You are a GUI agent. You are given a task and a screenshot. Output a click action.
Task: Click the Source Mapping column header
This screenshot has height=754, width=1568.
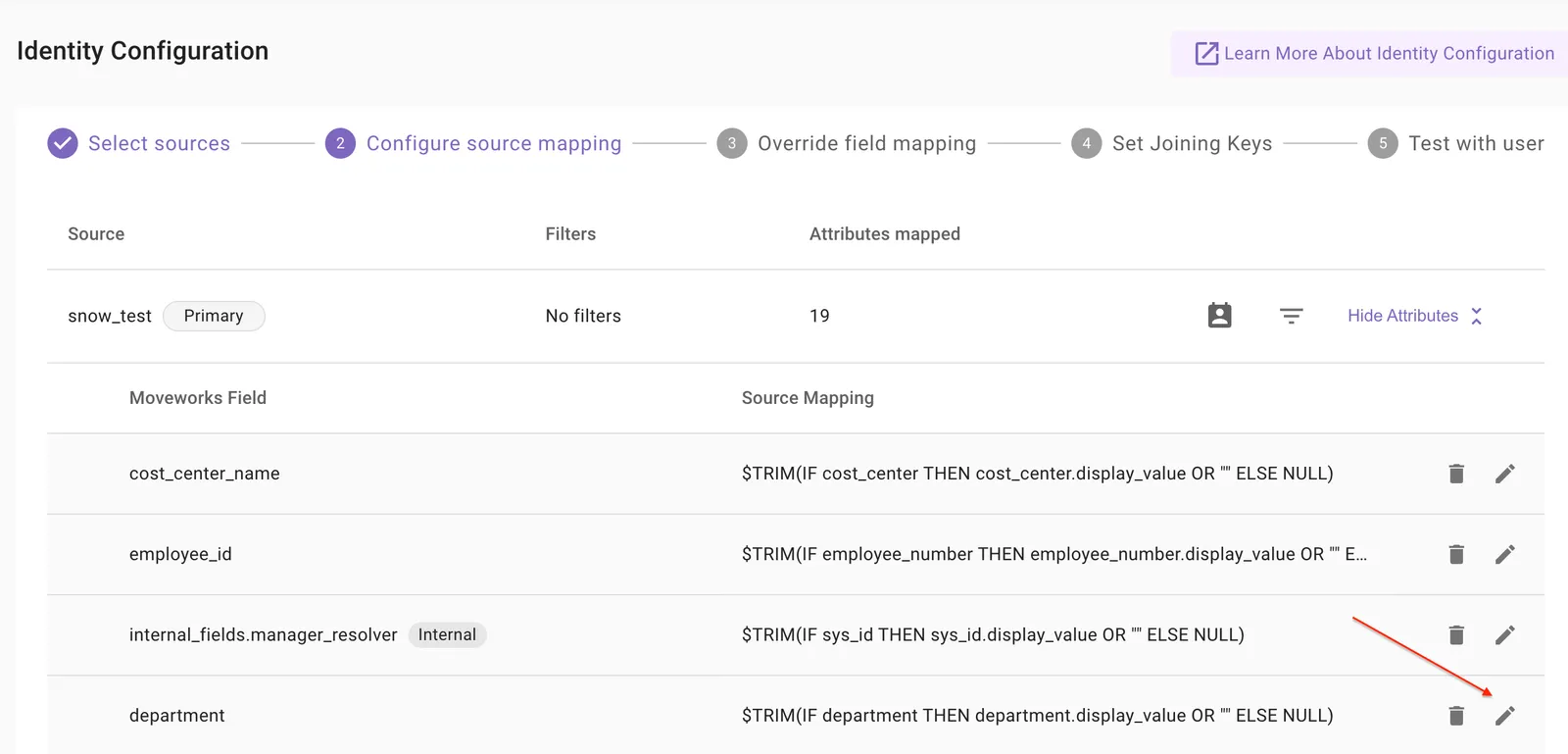click(x=808, y=398)
